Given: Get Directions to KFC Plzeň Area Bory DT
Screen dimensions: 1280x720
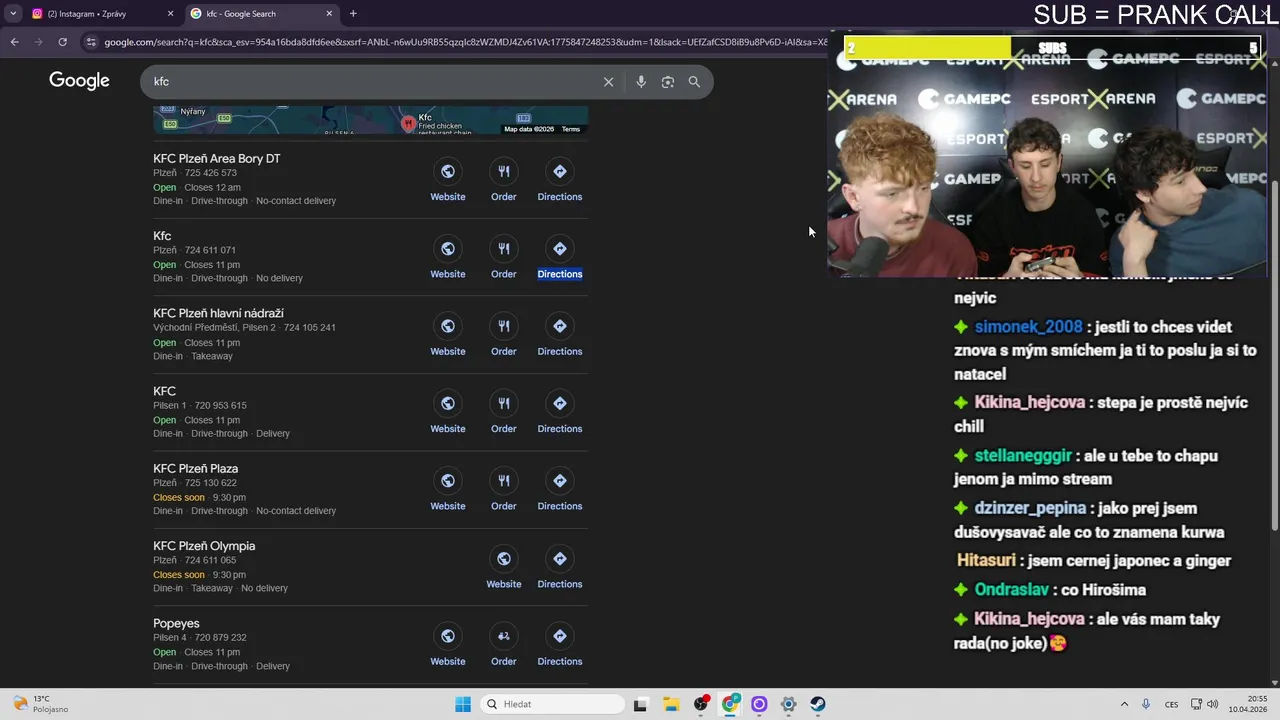Looking at the screenshot, I should [x=560, y=182].
